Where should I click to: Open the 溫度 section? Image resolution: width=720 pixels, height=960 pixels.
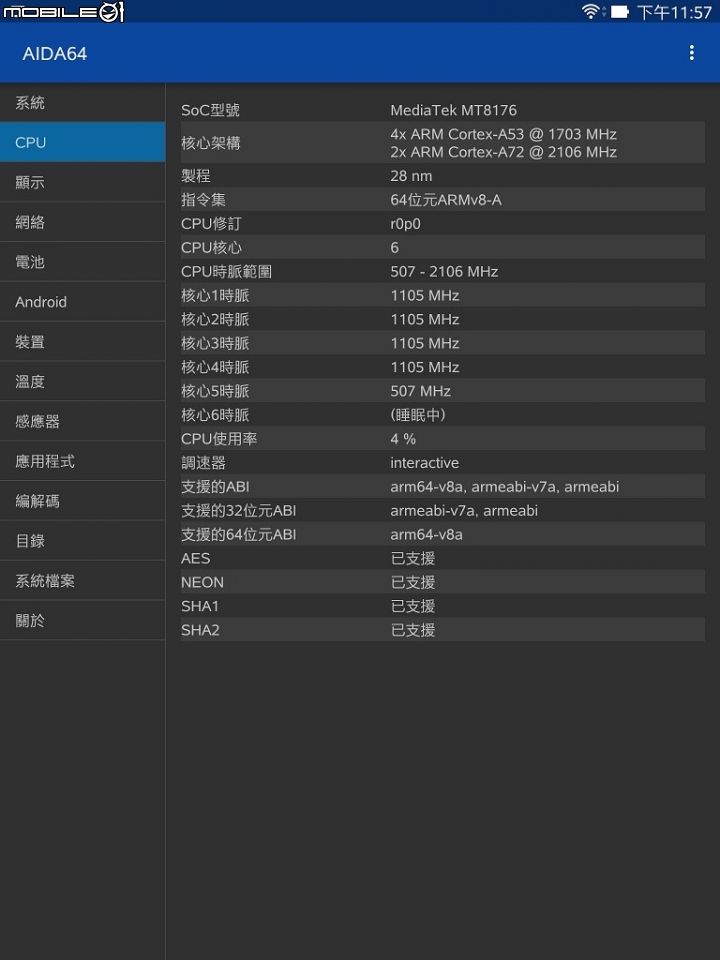[x=83, y=381]
